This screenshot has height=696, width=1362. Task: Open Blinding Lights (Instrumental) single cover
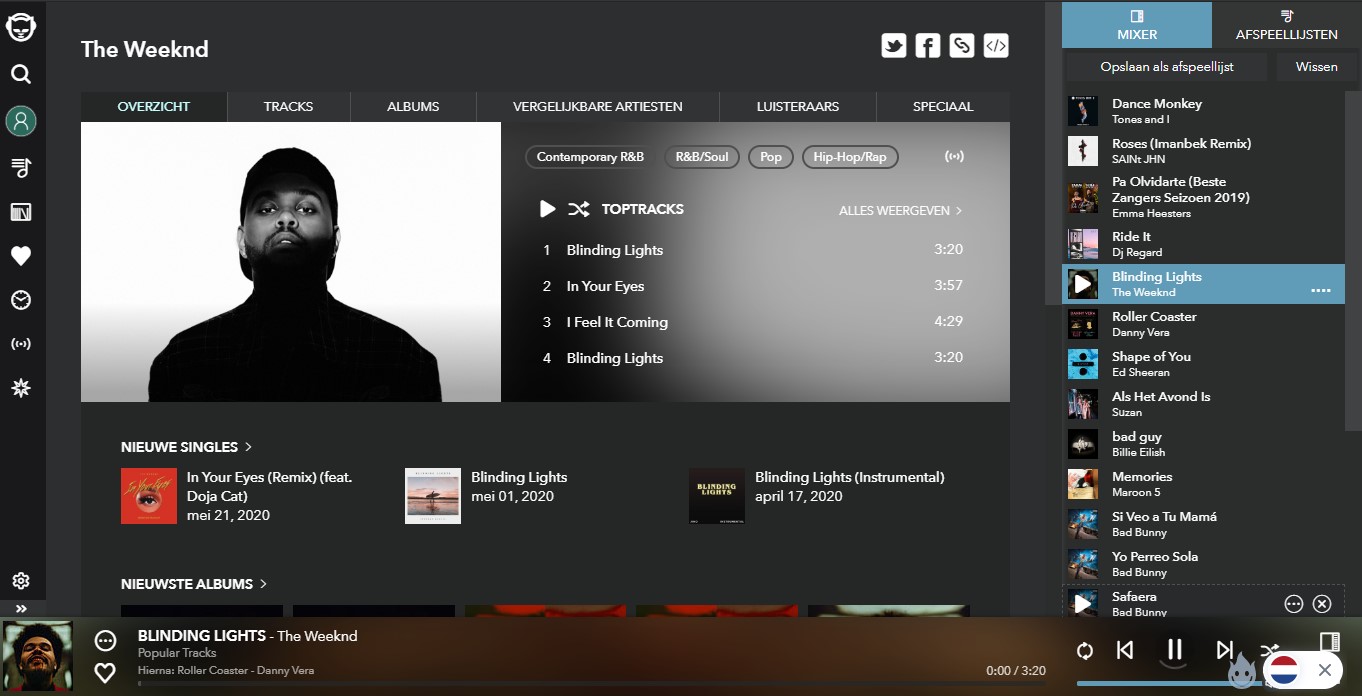pos(717,496)
